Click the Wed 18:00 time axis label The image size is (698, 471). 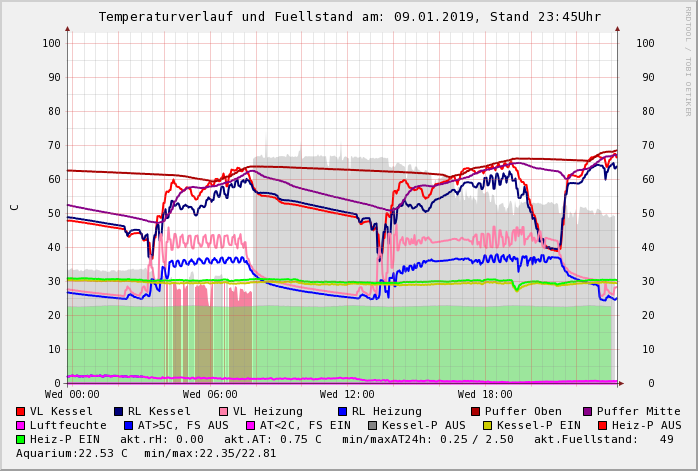pos(484,394)
